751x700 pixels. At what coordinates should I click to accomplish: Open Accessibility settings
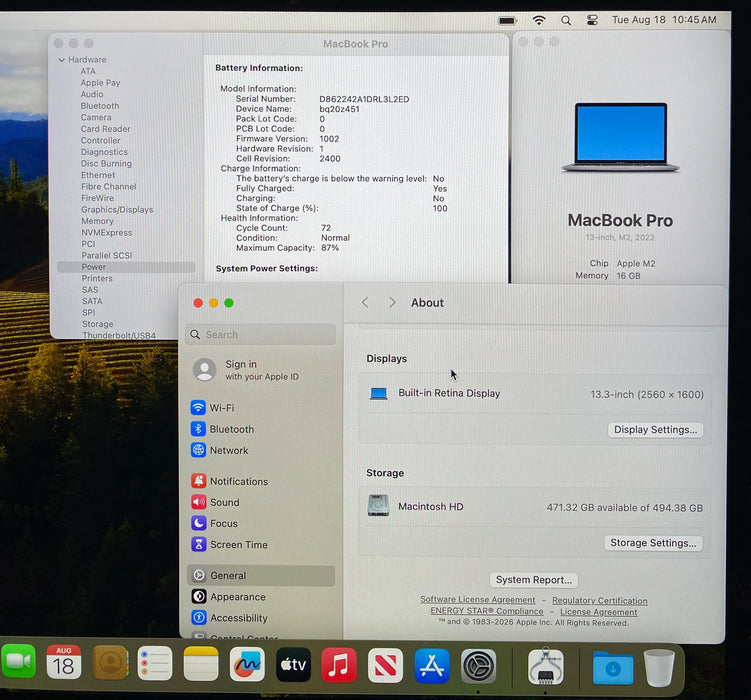(229, 618)
